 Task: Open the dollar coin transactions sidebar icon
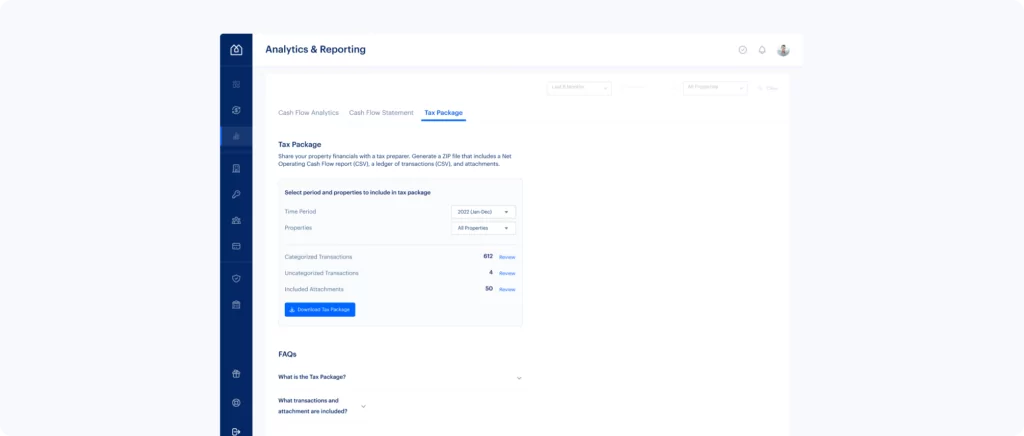(236, 110)
